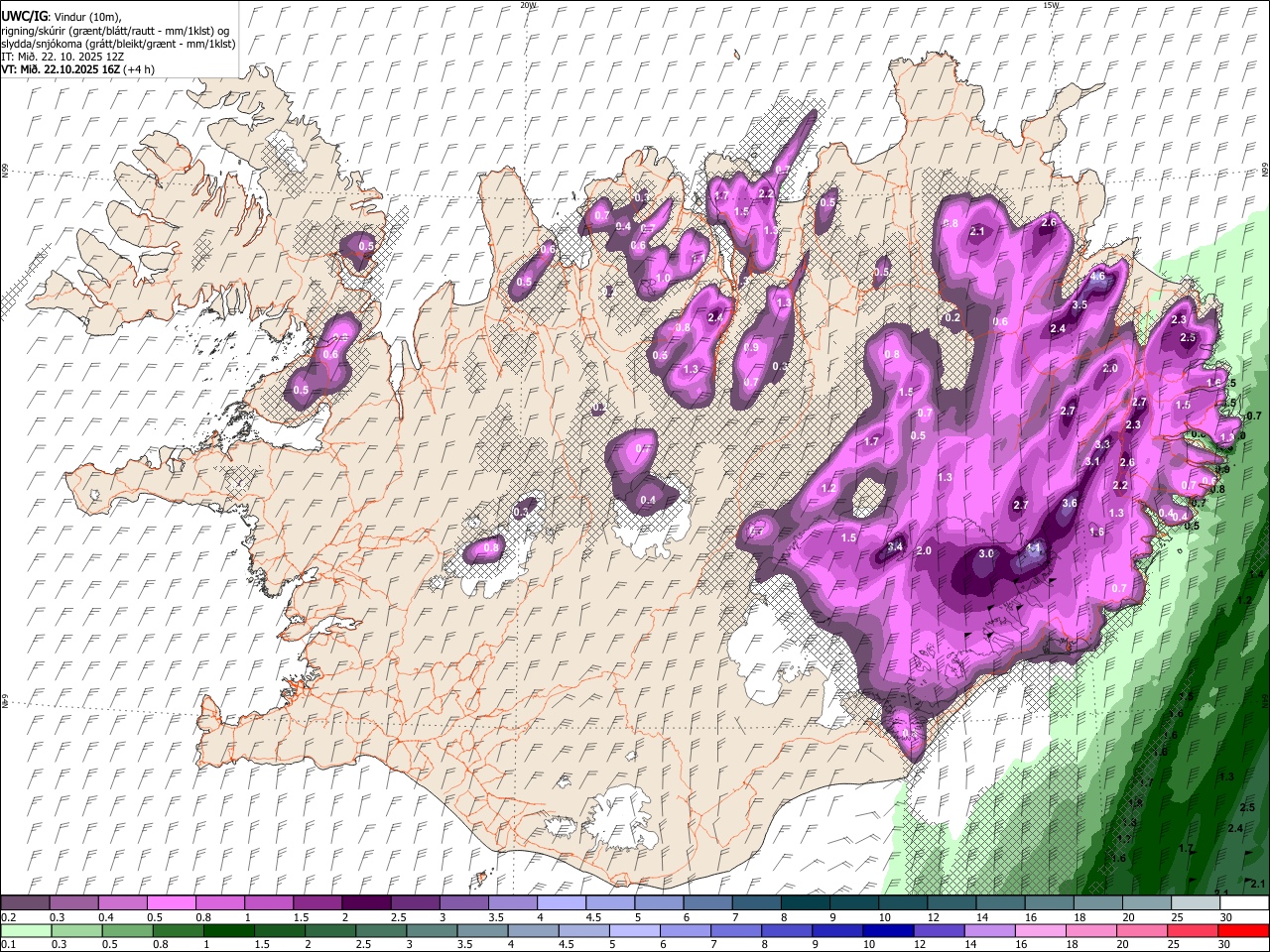This screenshot has height=952, width=1270.
Task: Click the light pink 16 swatch in the bottom scale
Action: [x=1042, y=931]
